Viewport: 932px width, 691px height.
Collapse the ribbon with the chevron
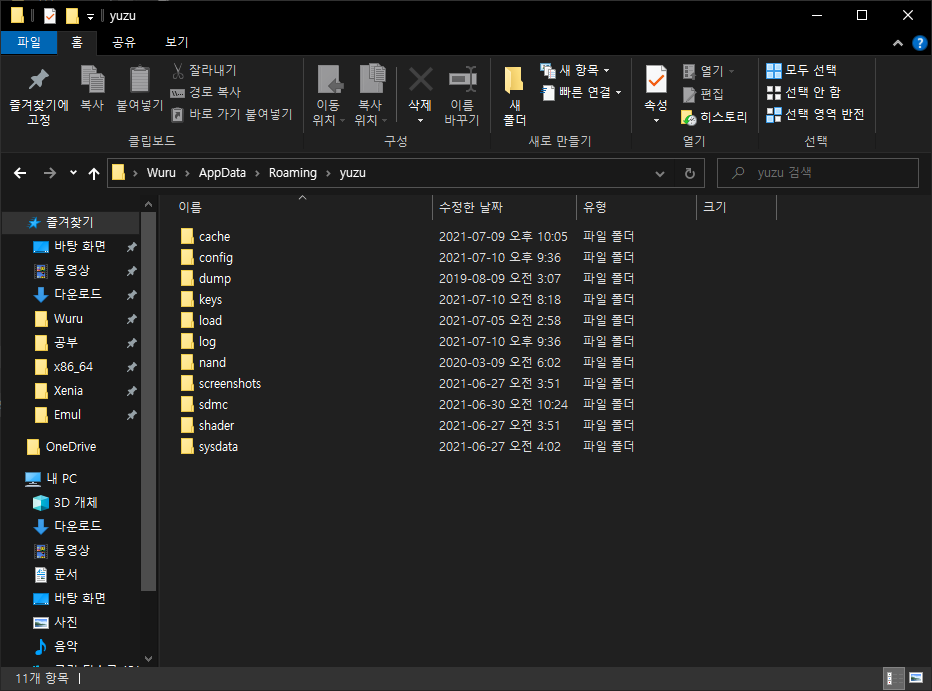[x=898, y=43]
